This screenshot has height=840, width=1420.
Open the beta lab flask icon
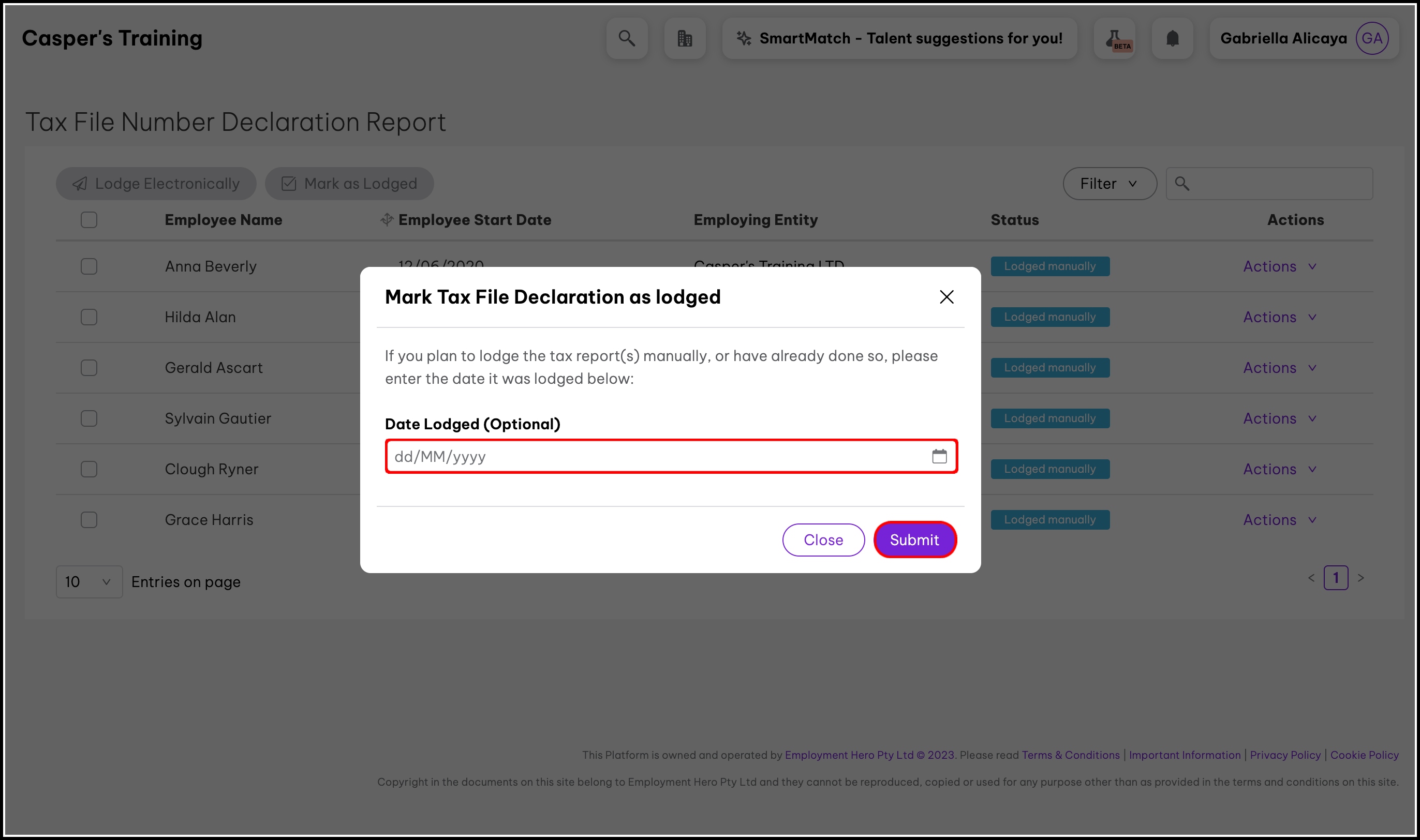[1114, 38]
